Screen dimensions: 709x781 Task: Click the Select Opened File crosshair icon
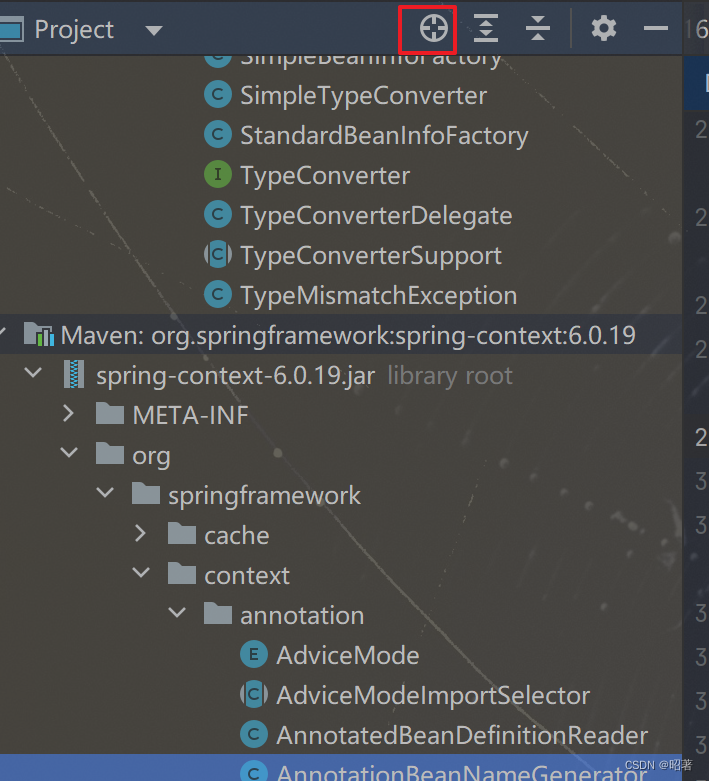(x=433, y=28)
